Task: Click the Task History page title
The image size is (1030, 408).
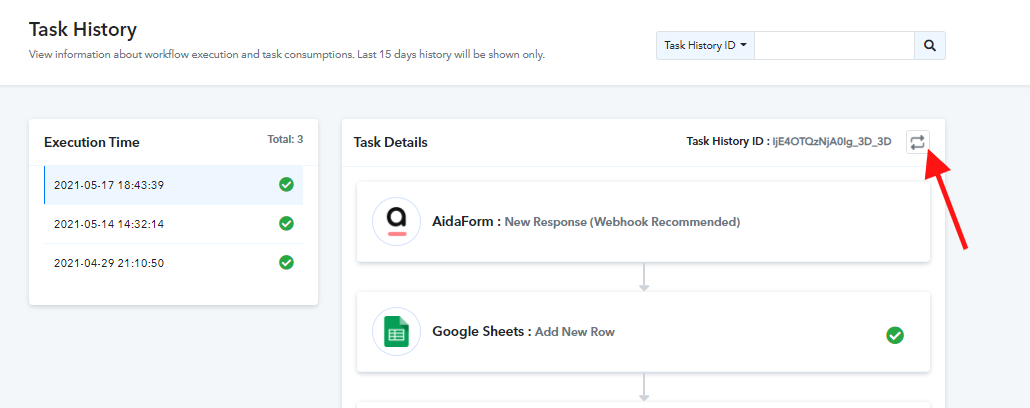Action: tap(83, 30)
